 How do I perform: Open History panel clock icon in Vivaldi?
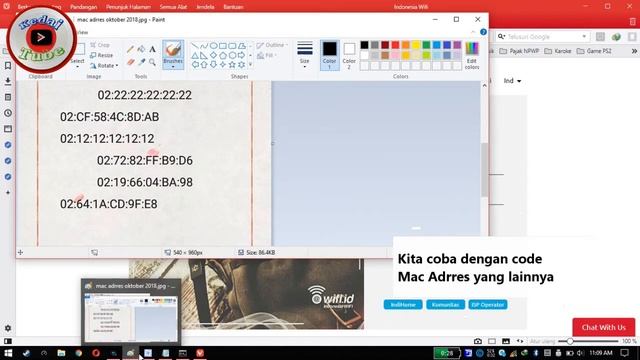[x=8, y=113]
